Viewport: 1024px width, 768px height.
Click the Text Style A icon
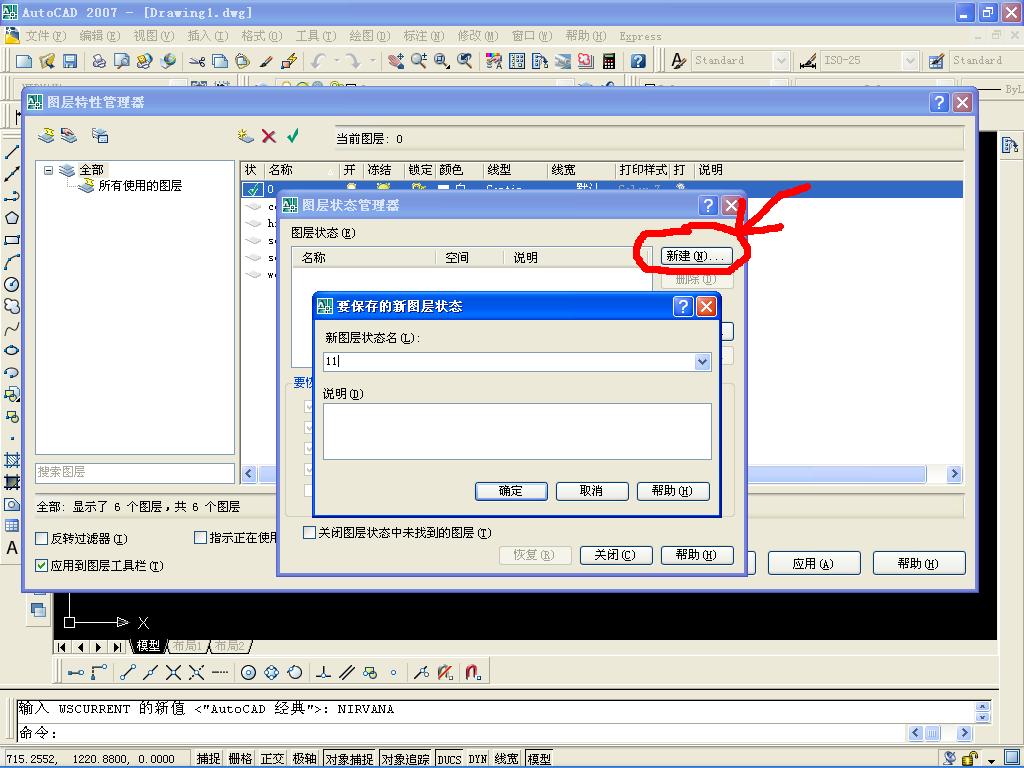679,61
